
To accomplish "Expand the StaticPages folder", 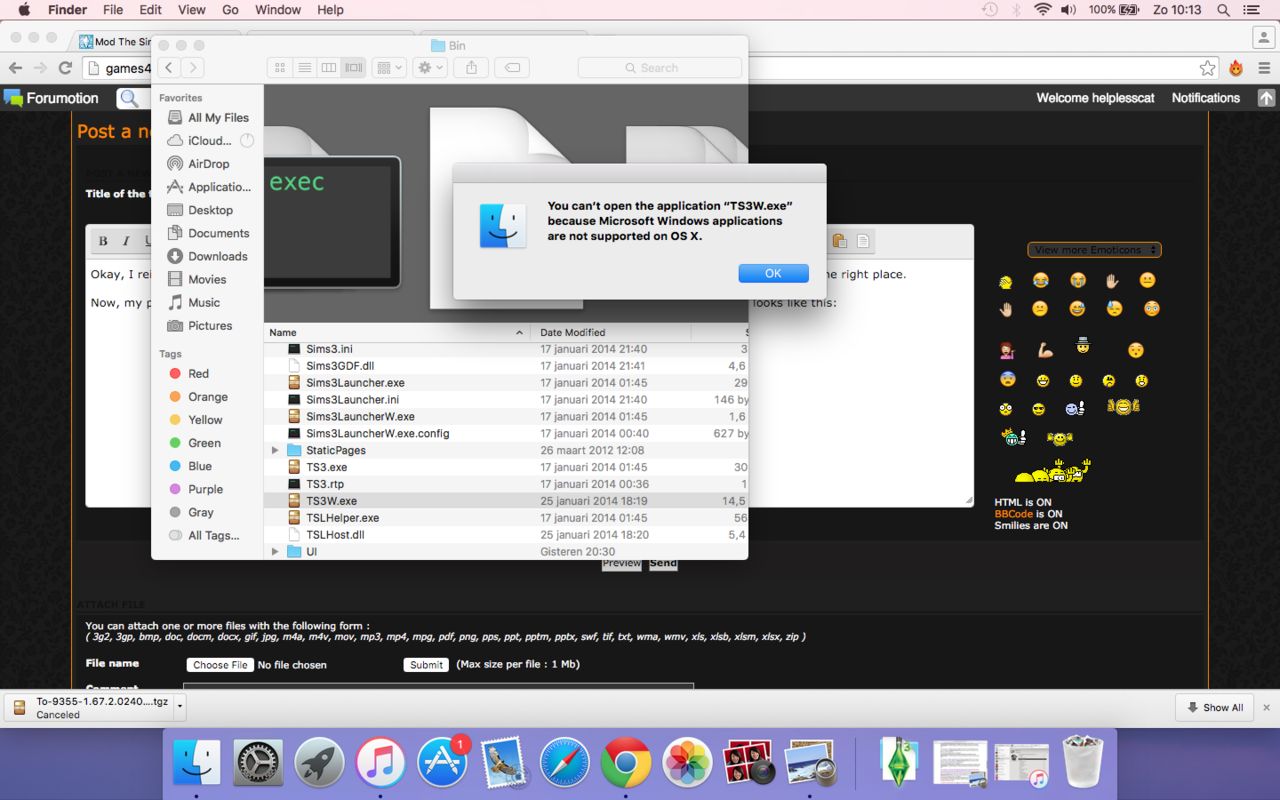I will [275, 450].
